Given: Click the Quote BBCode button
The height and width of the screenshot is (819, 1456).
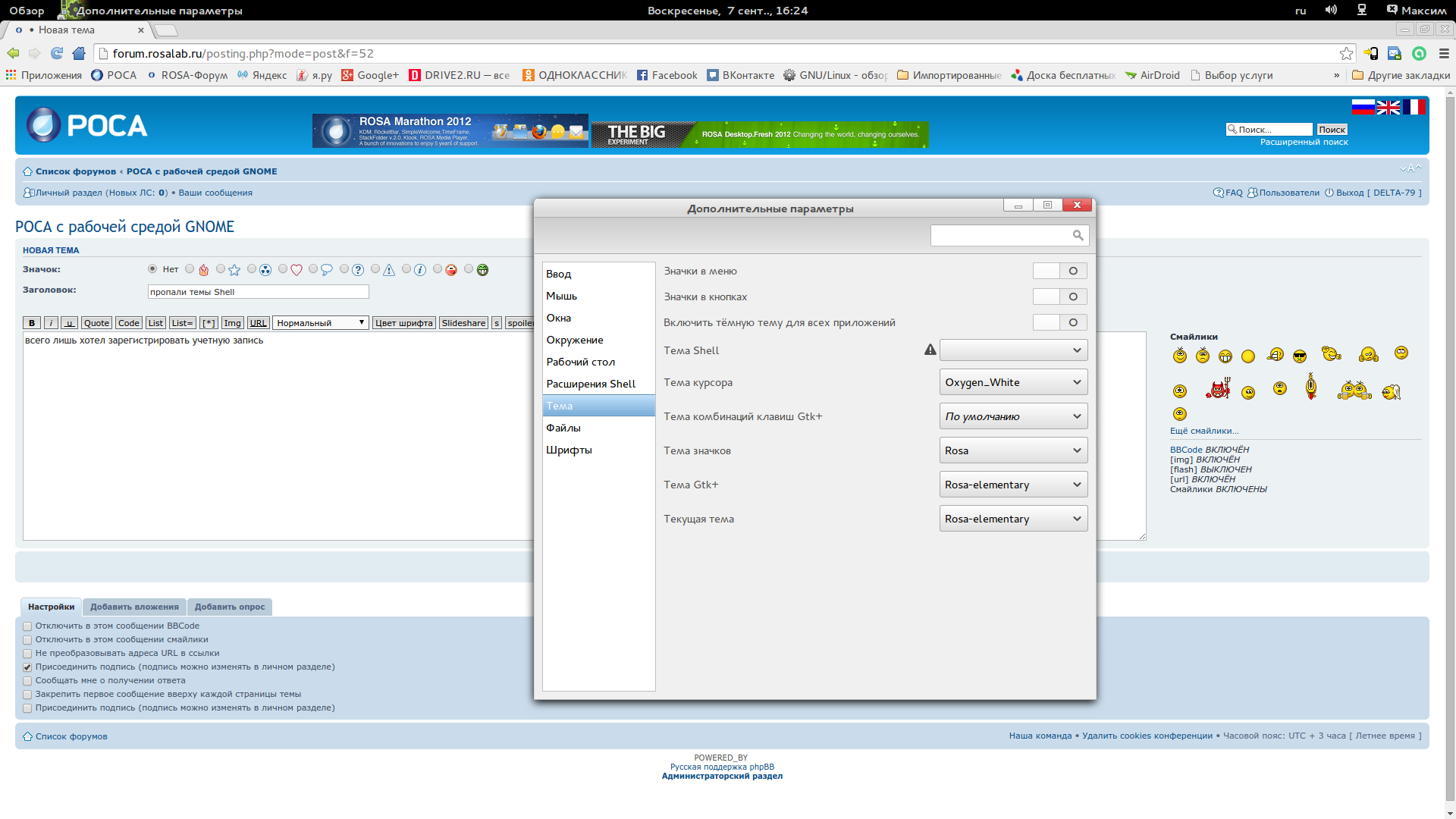Looking at the screenshot, I should [x=96, y=323].
